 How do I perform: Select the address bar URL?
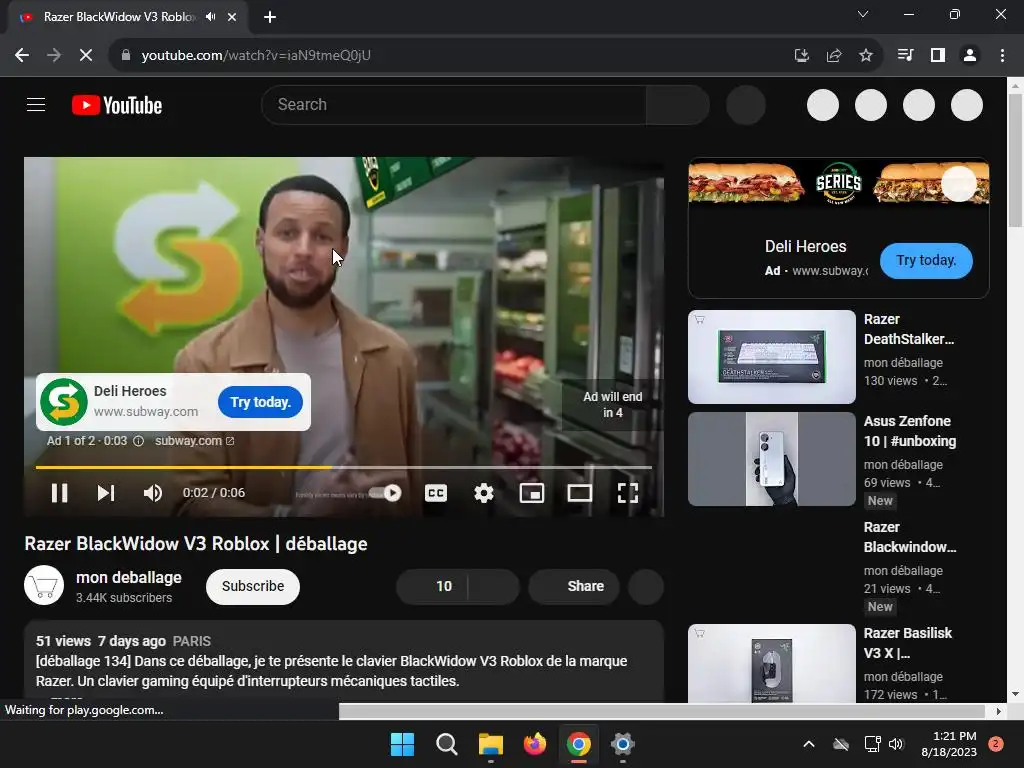pos(256,56)
